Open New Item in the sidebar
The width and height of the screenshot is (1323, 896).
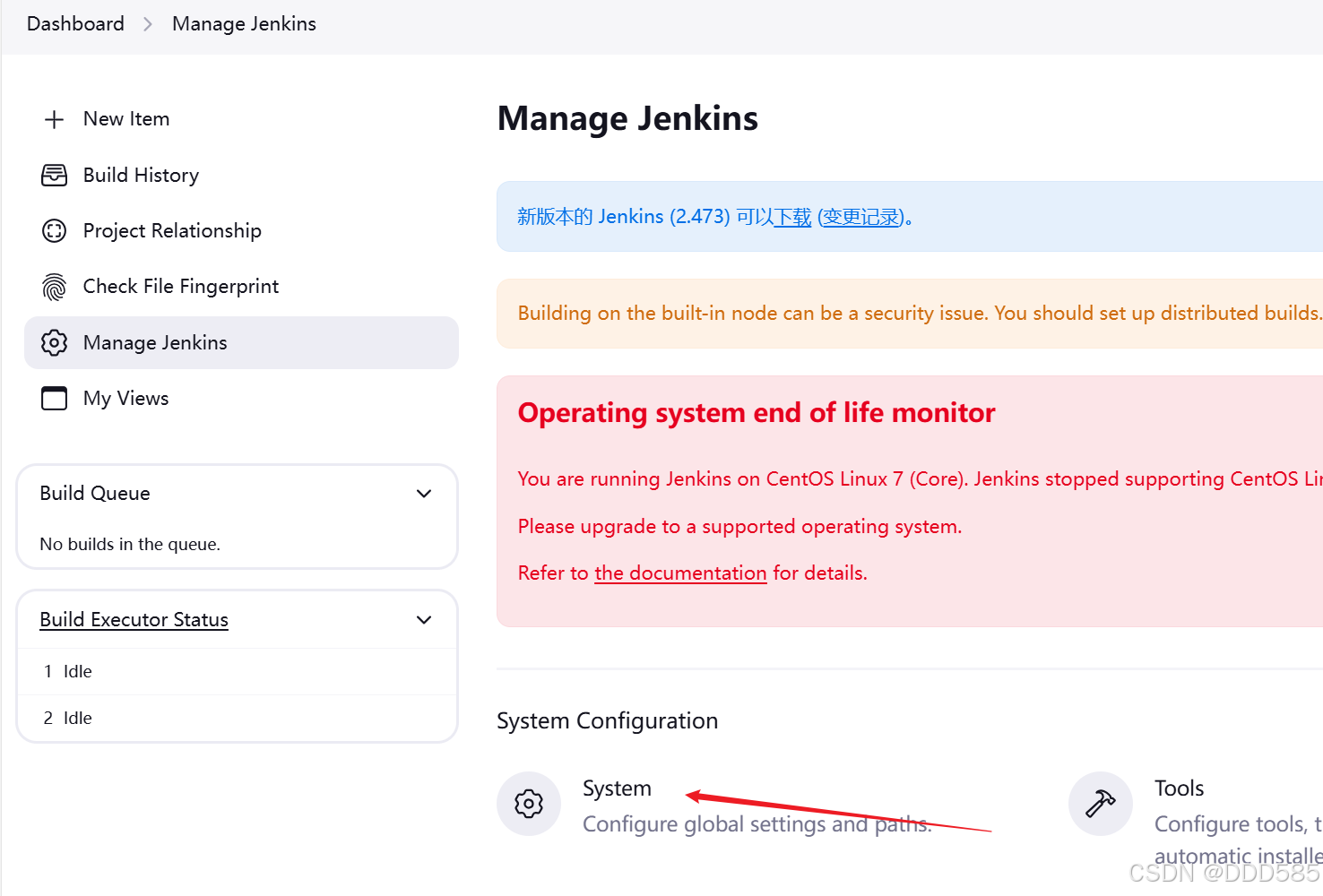(126, 119)
